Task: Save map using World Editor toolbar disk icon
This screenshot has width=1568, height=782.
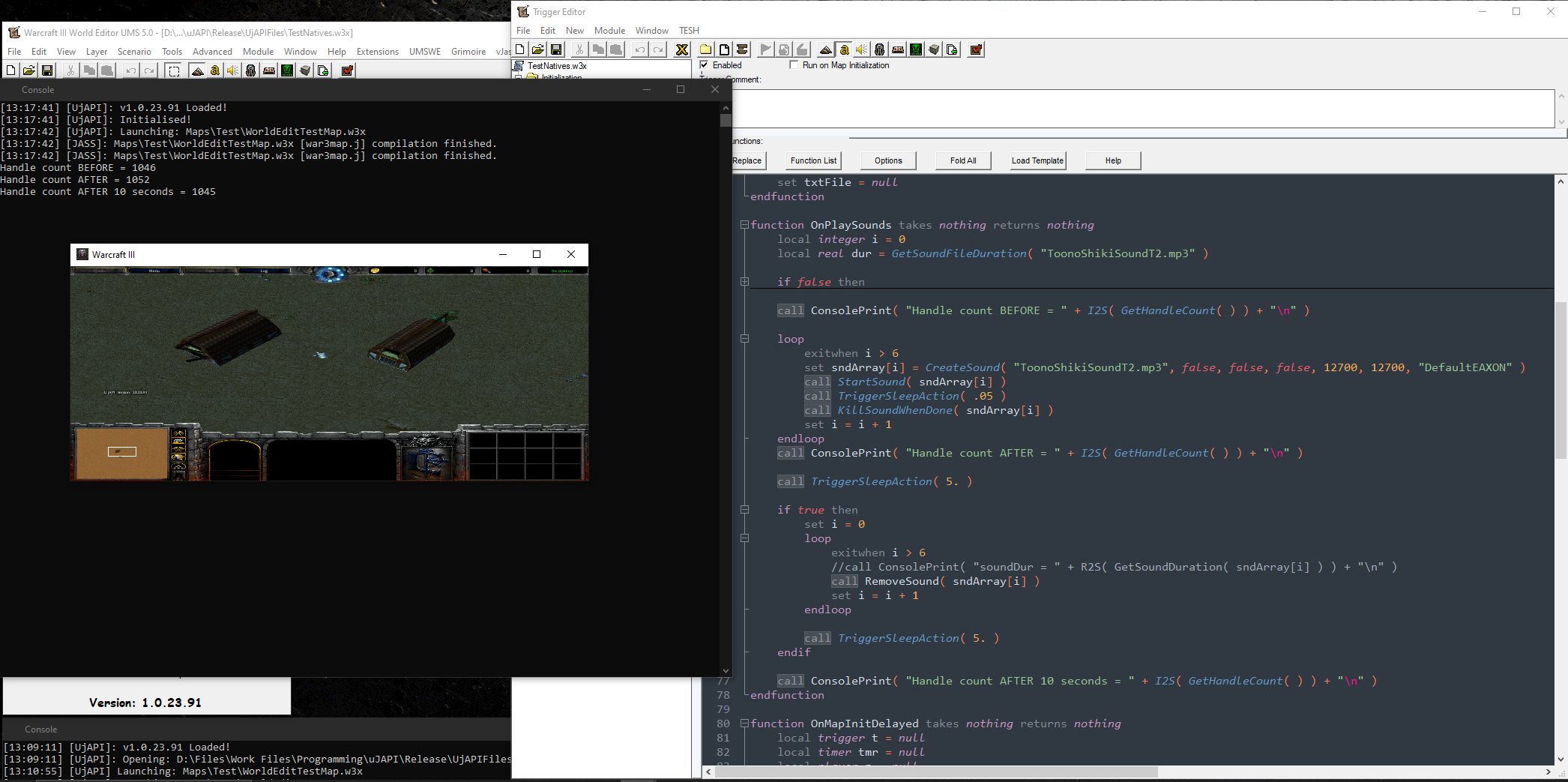Action: (x=47, y=70)
